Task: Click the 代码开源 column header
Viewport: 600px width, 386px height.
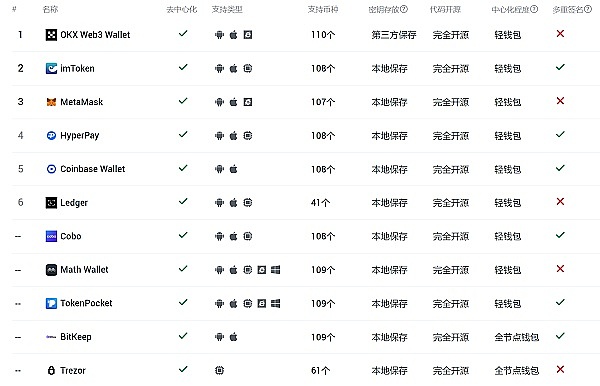Action: point(445,9)
